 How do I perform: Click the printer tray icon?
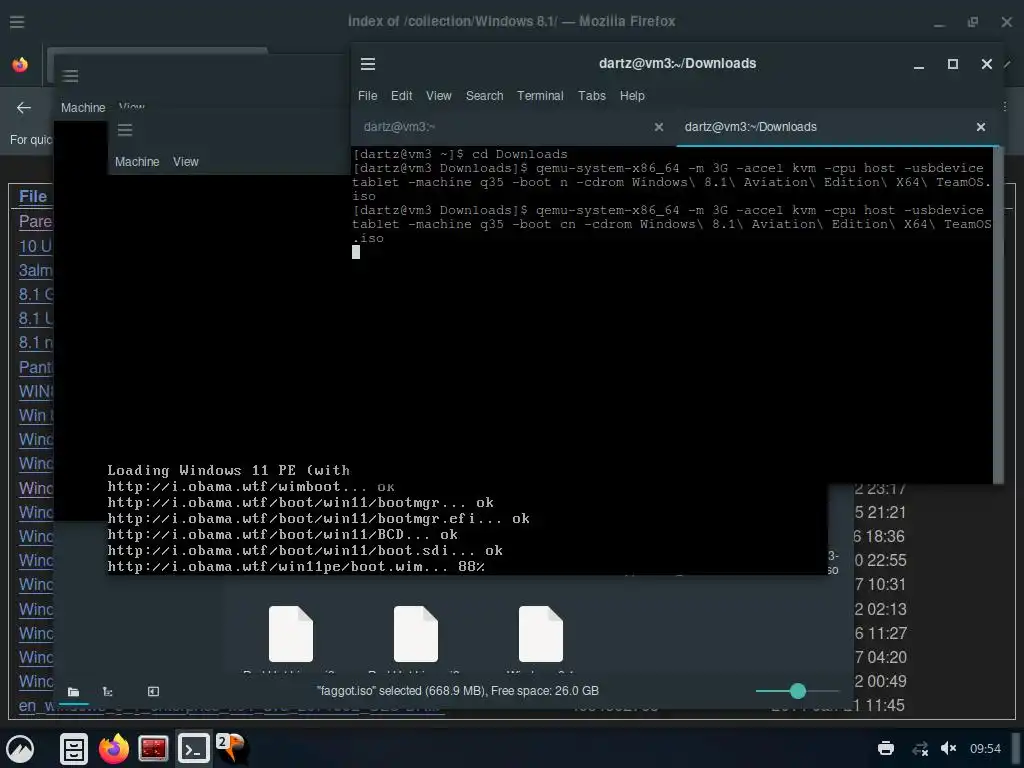pyautogui.click(x=886, y=748)
